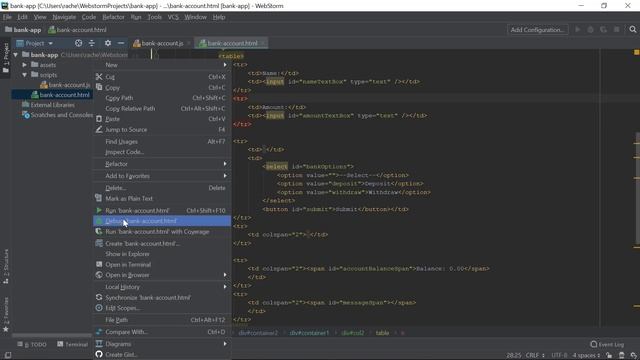Click the div#container1 breadcrumb
The height and width of the screenshot is (360, 640).
click(309, 333)
